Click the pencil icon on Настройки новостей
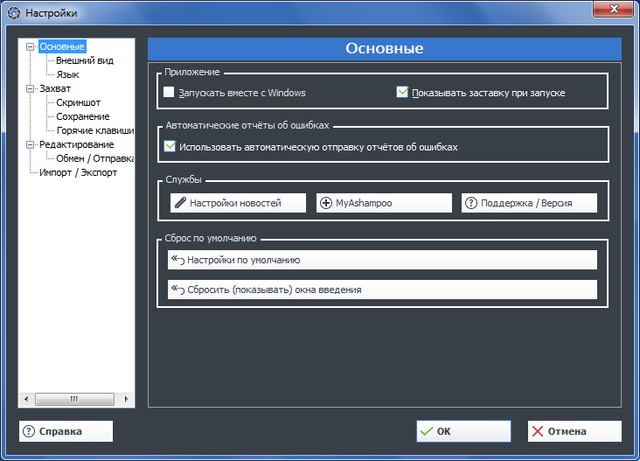 (180, 203)
